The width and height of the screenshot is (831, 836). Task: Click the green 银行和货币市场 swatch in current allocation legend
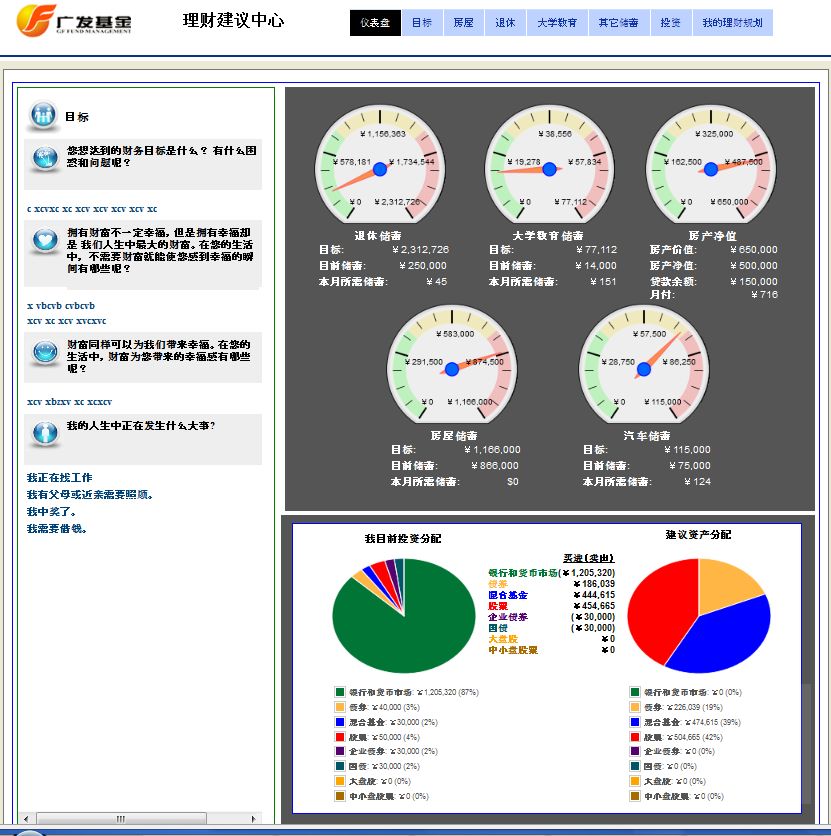tap(340, 692)
